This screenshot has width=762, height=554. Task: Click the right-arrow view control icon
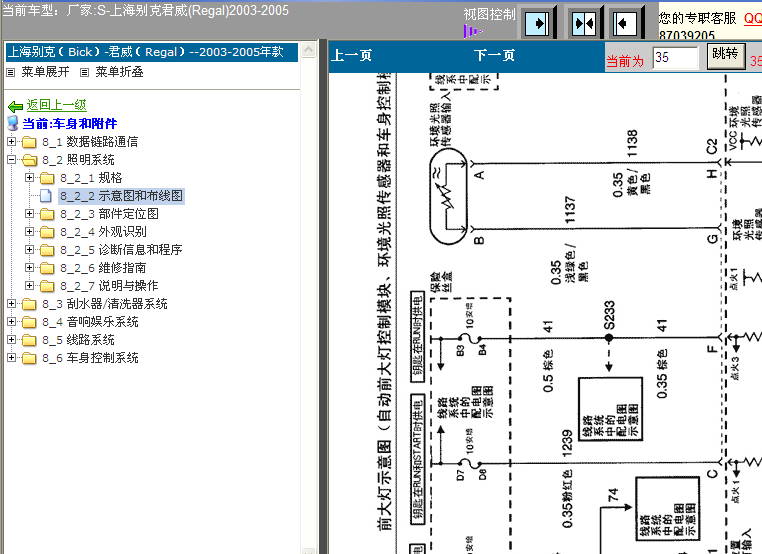[537, 23]
